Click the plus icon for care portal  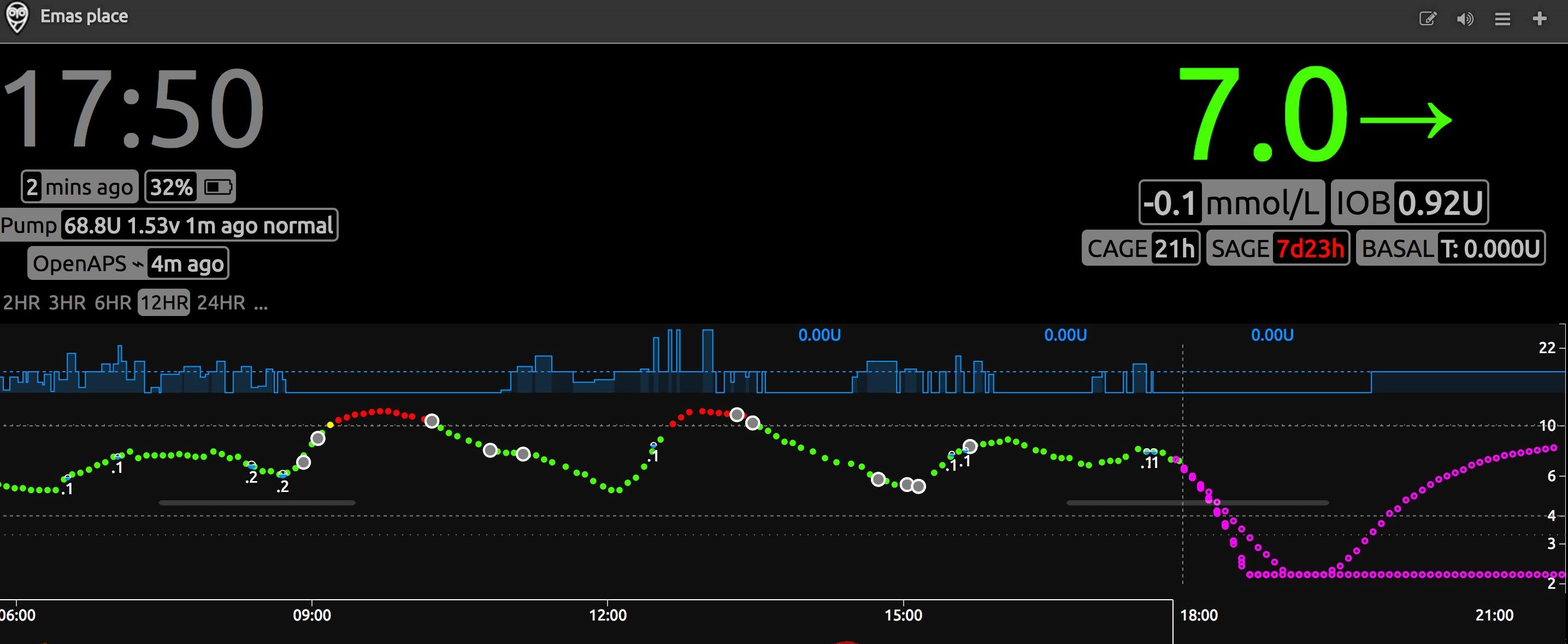click(1540, 19)
